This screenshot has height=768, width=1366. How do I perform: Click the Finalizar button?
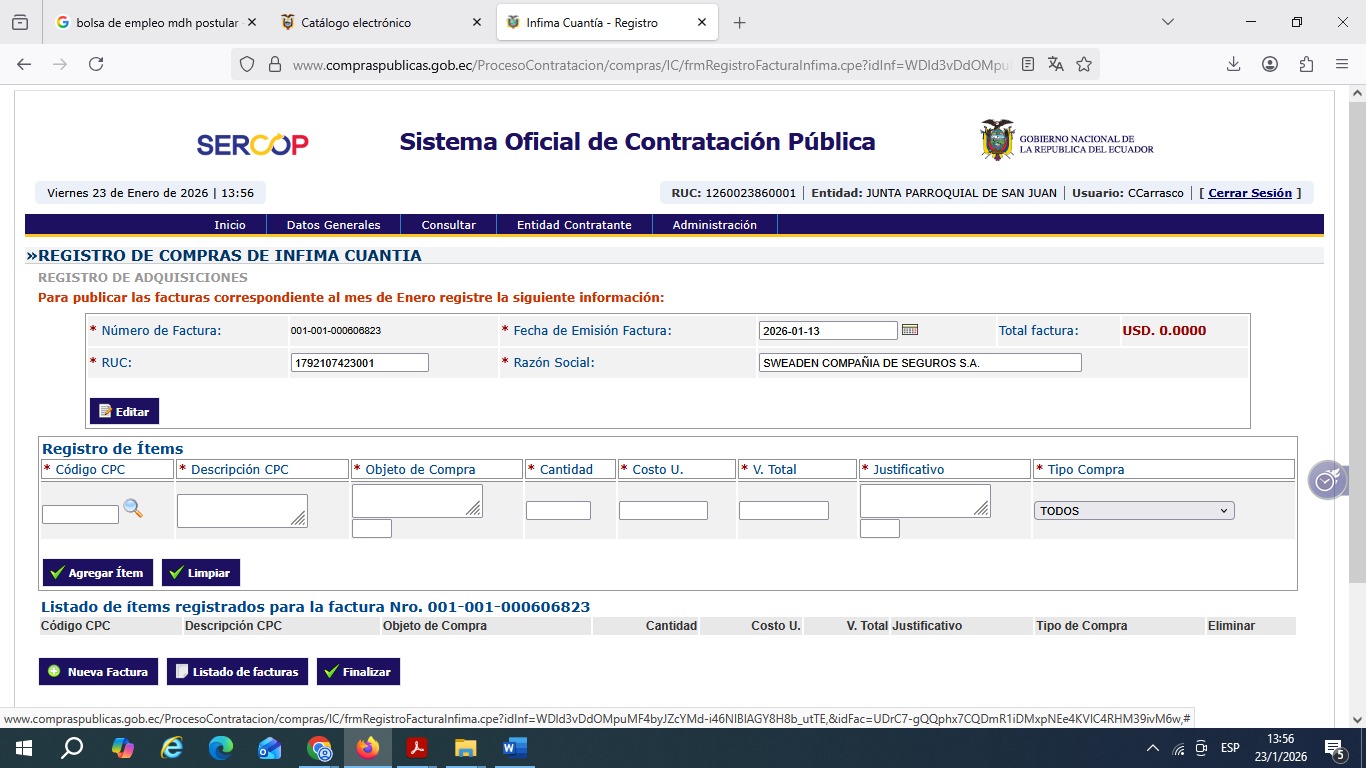[x=358, y=672]
